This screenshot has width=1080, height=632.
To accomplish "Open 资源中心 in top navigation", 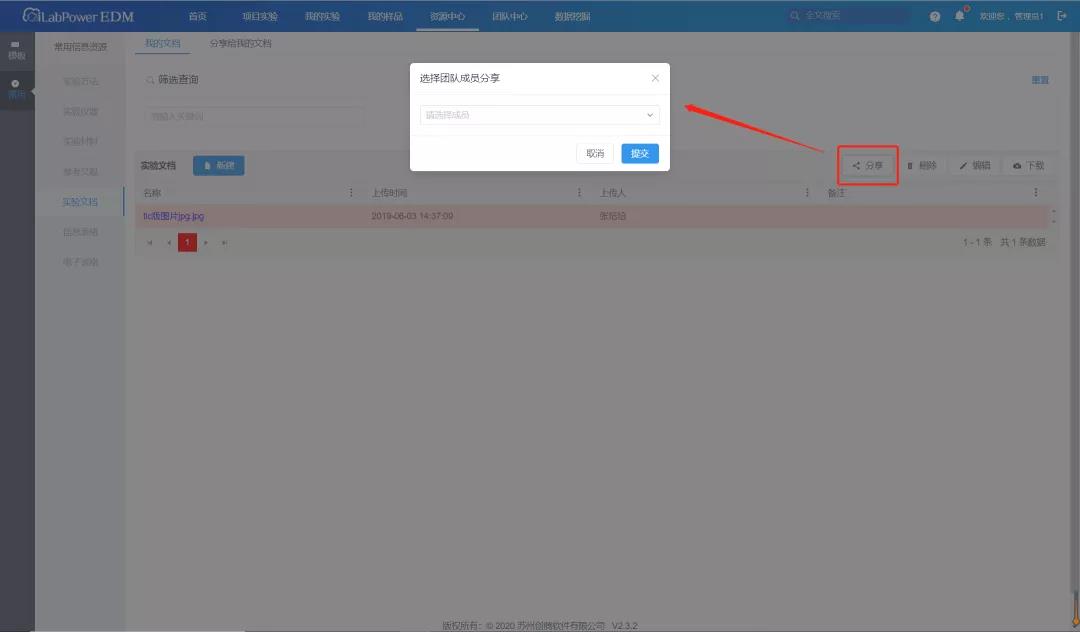I will pyautogui.click(x=448, y=17).
